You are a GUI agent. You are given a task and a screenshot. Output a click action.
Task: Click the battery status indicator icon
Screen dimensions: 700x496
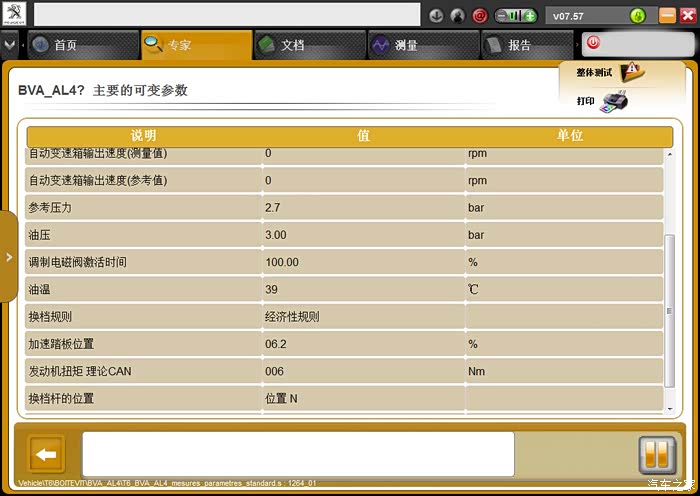click(x=516, y=16)
